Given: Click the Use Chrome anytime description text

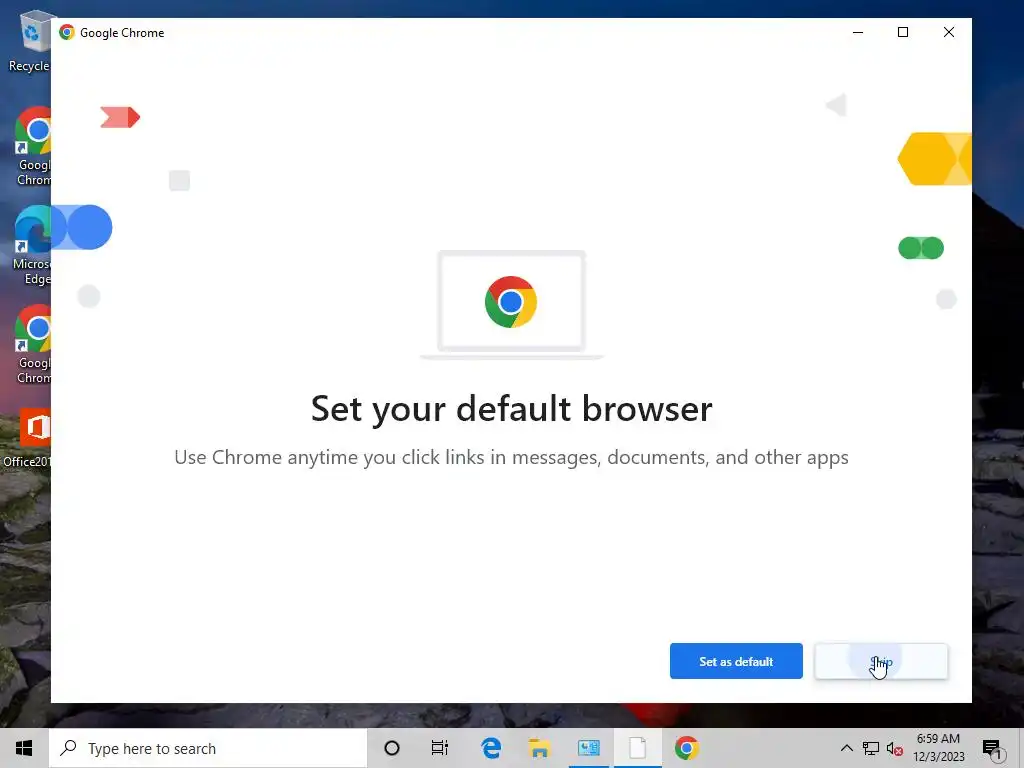Looking at the screenshot, I should (511, 457).
